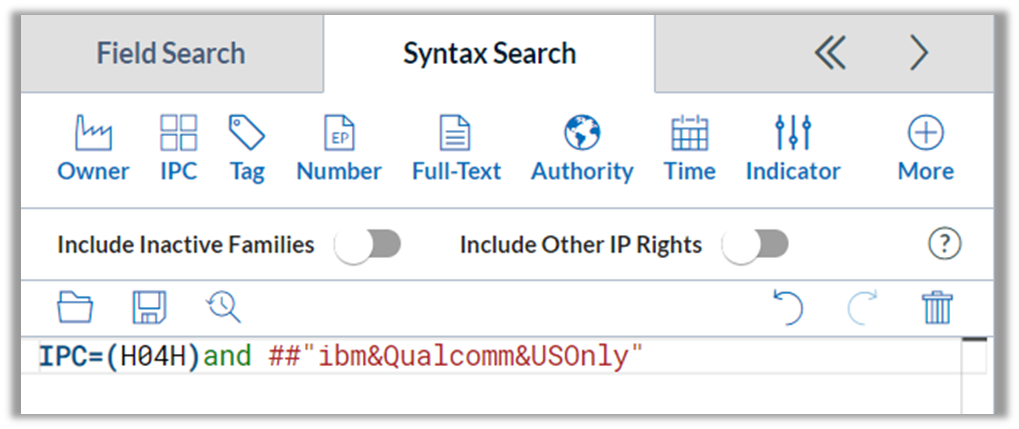Open the Full-Text search icon
This screenshot has width=1019, height=429.
(x=456, y=133)
